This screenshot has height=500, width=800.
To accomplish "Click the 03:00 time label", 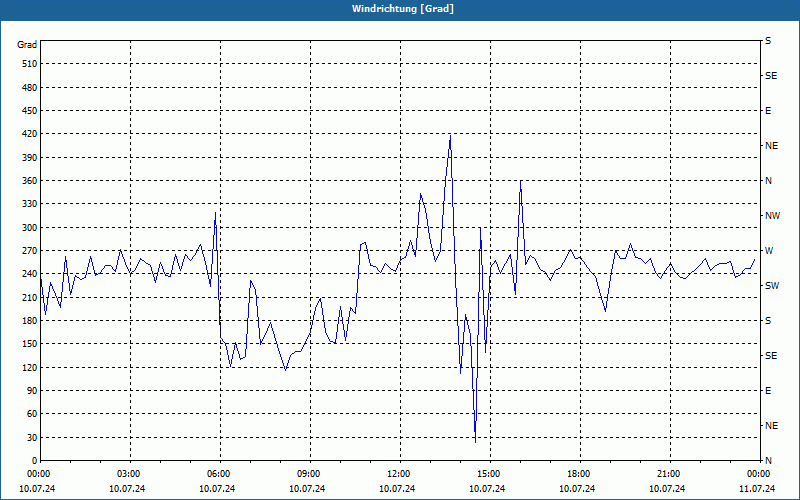I will click(x=128, y=474).
